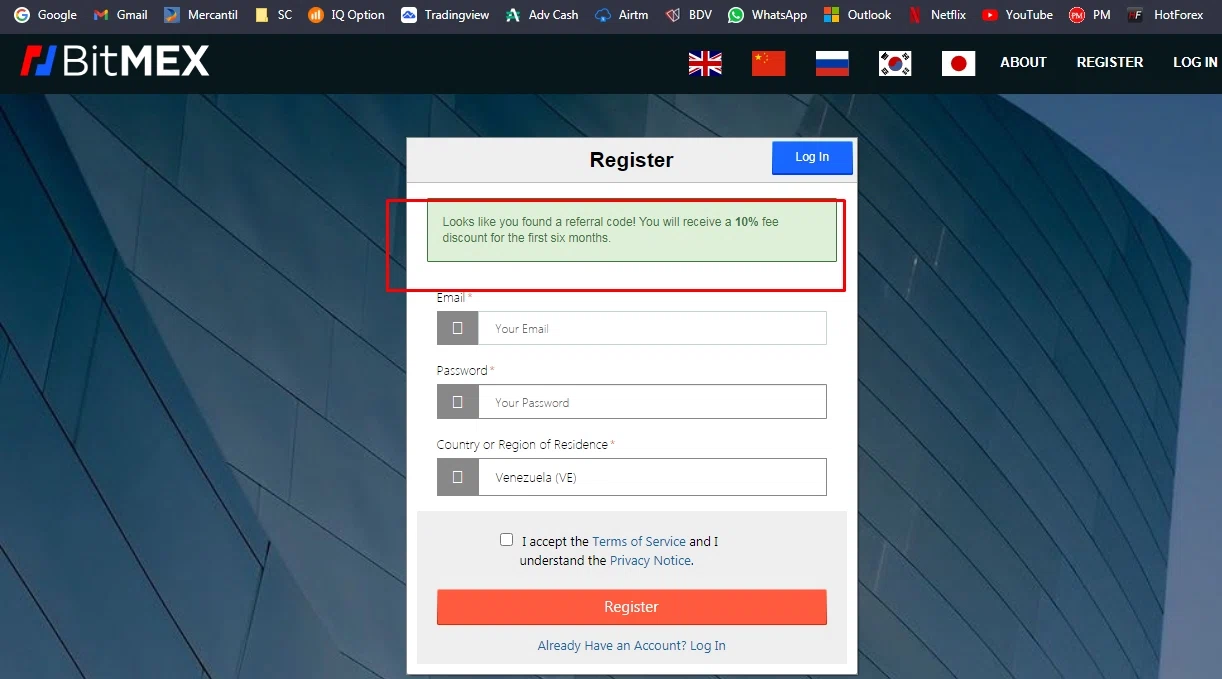
Task: Click the icon beside Email field
Action: pyautogui.click(x=457, y=328)
